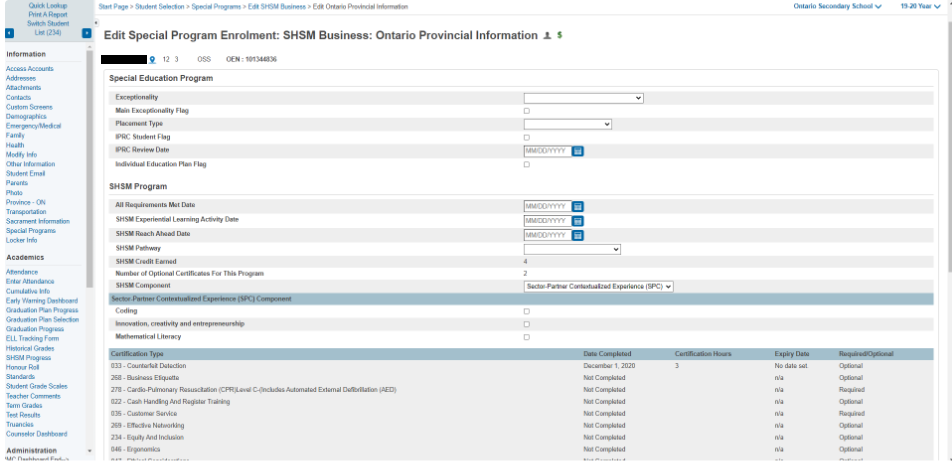The image size is (952, 474).
Task: Tick the Coding SPC component checkbox
Action: (527, 312)
